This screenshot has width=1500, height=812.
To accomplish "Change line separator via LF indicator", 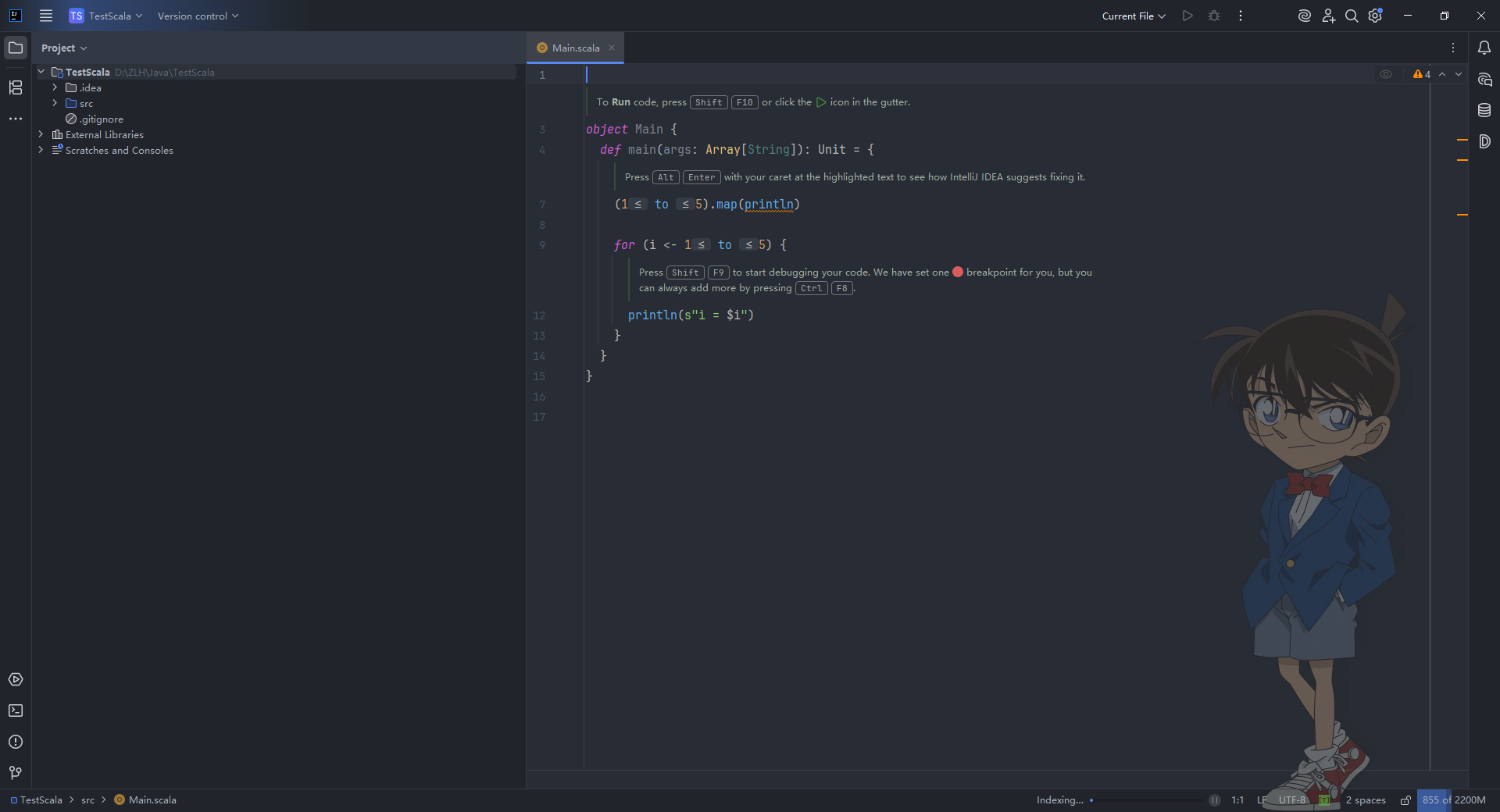I will (x=1262, y=800).
